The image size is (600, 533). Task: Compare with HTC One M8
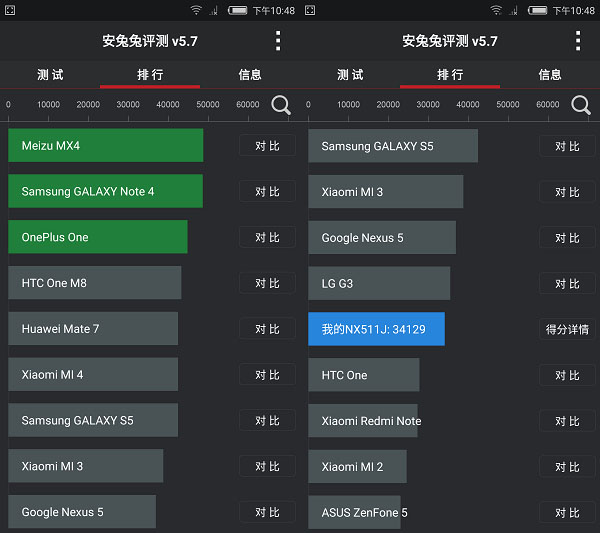click(267, 283)
